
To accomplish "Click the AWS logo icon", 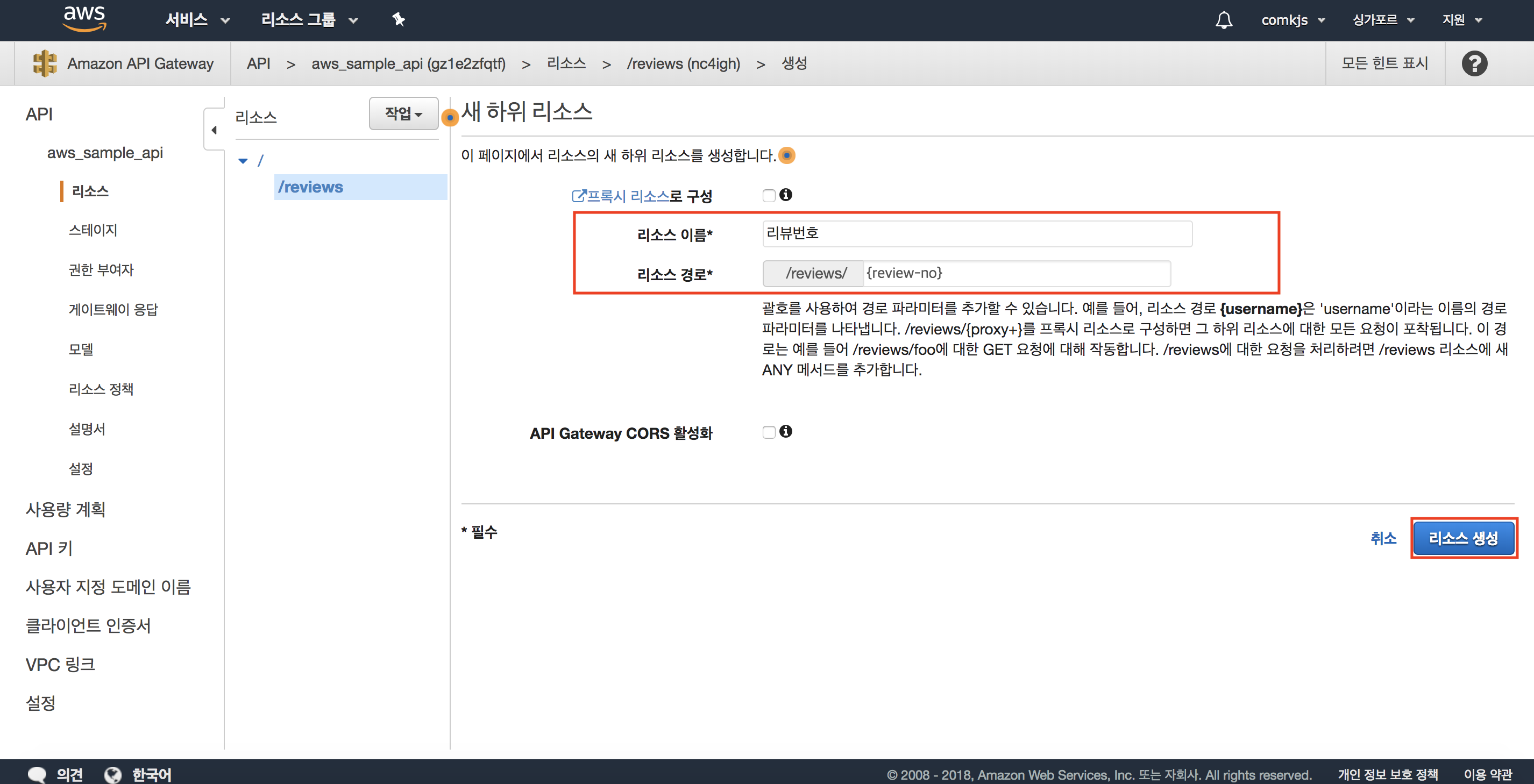I will point(84,18).
